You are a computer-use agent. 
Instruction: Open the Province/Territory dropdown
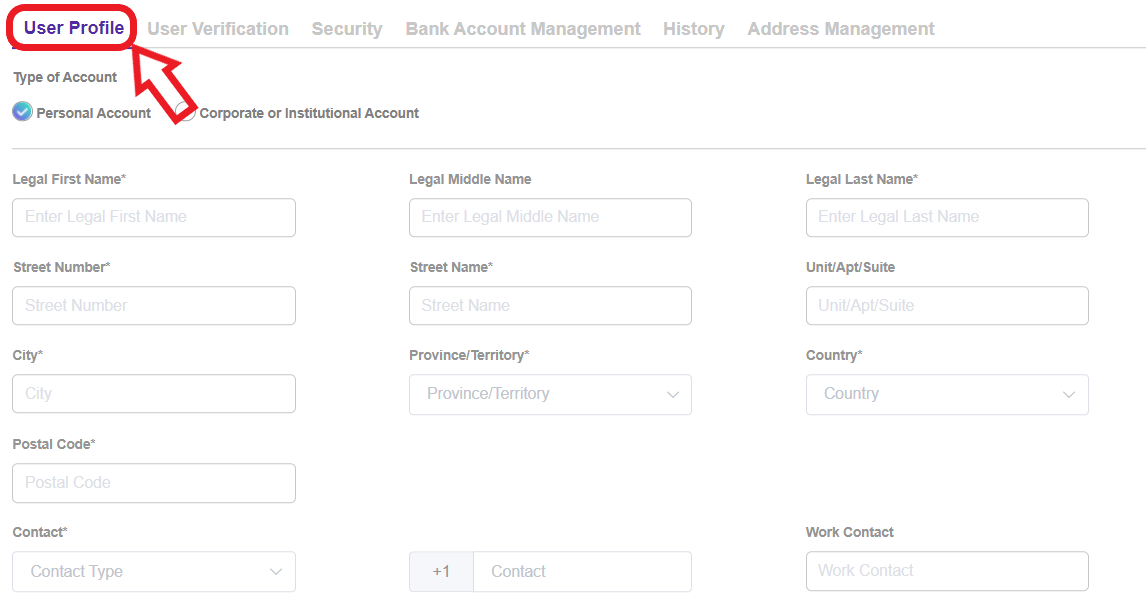550,394
